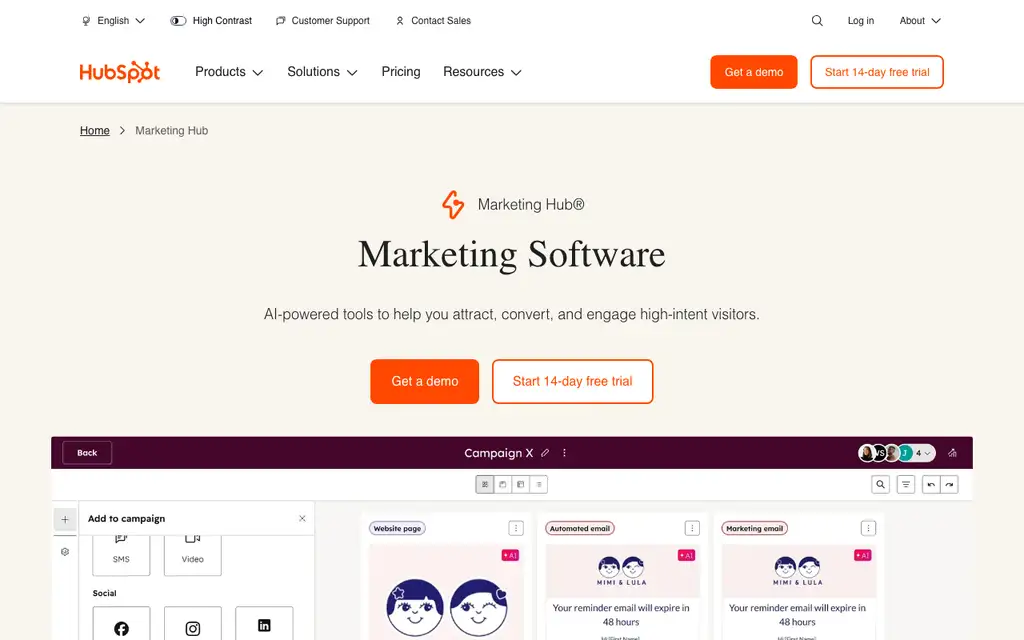Click the Automated email card preview
The height and width of the screenshot is (640, 1024).
[622, 592]
